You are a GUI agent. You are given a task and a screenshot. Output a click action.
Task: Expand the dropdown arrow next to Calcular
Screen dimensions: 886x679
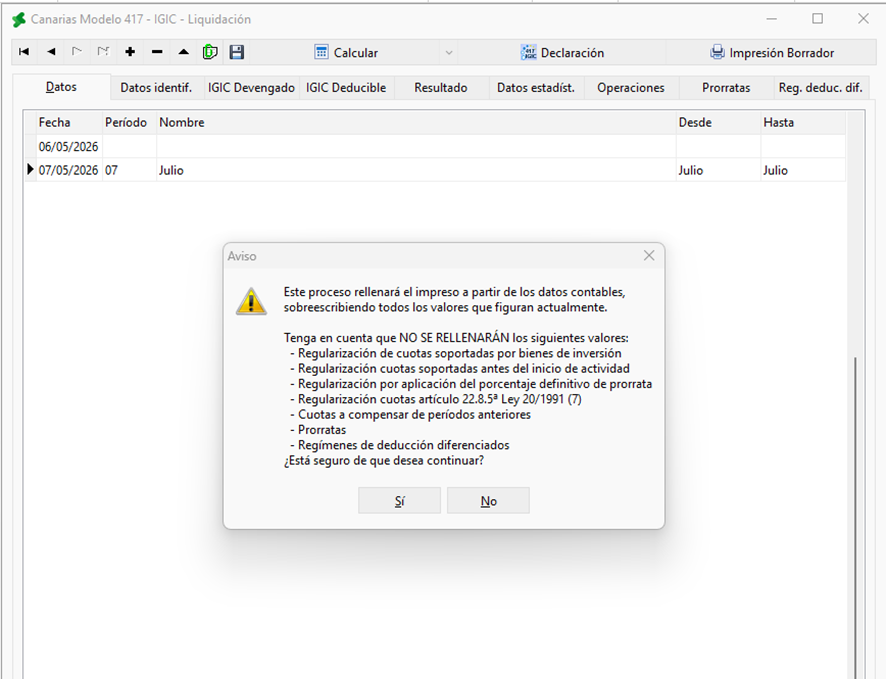pos(449,53)
